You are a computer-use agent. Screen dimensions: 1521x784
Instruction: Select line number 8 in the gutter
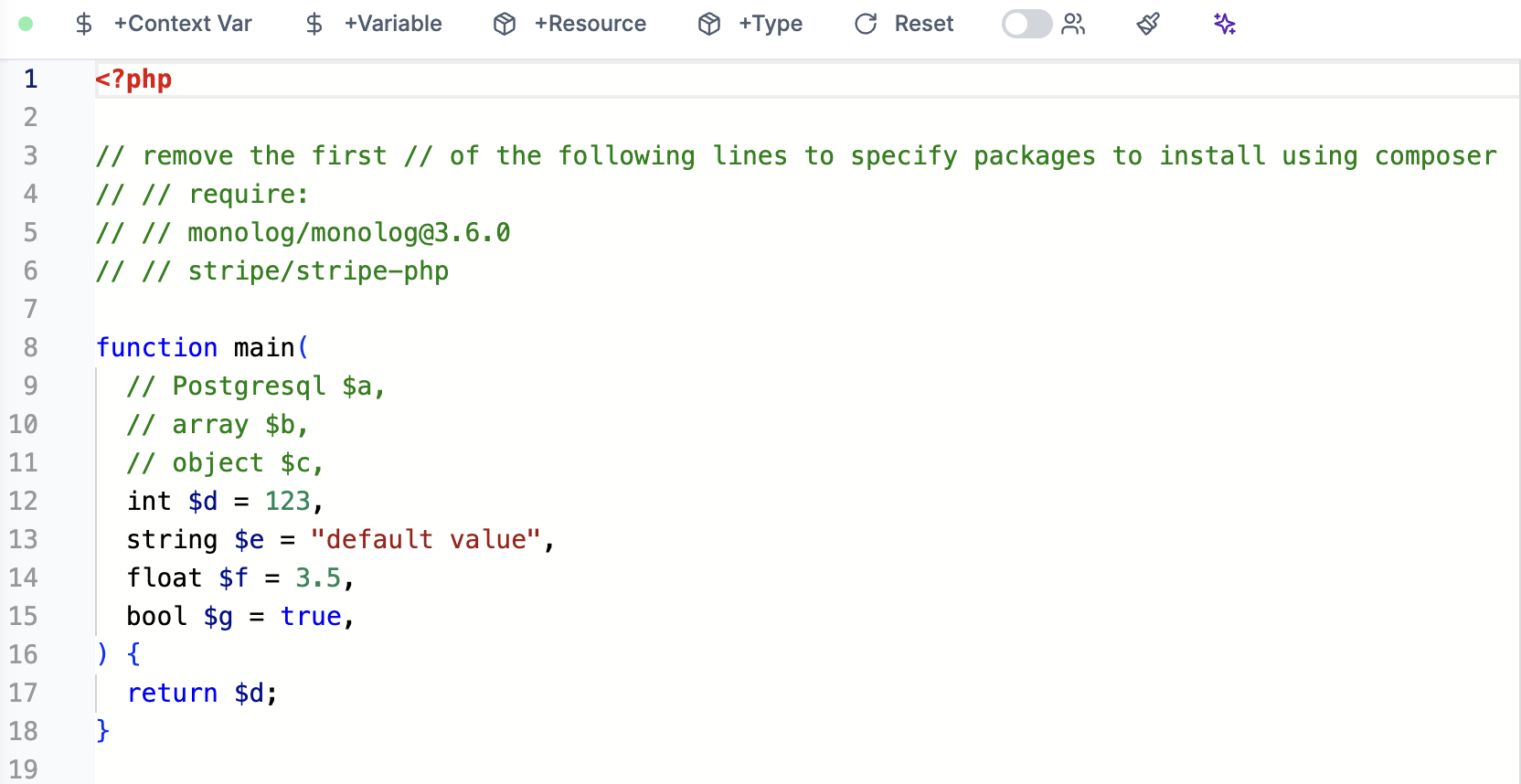coord(30,348)
